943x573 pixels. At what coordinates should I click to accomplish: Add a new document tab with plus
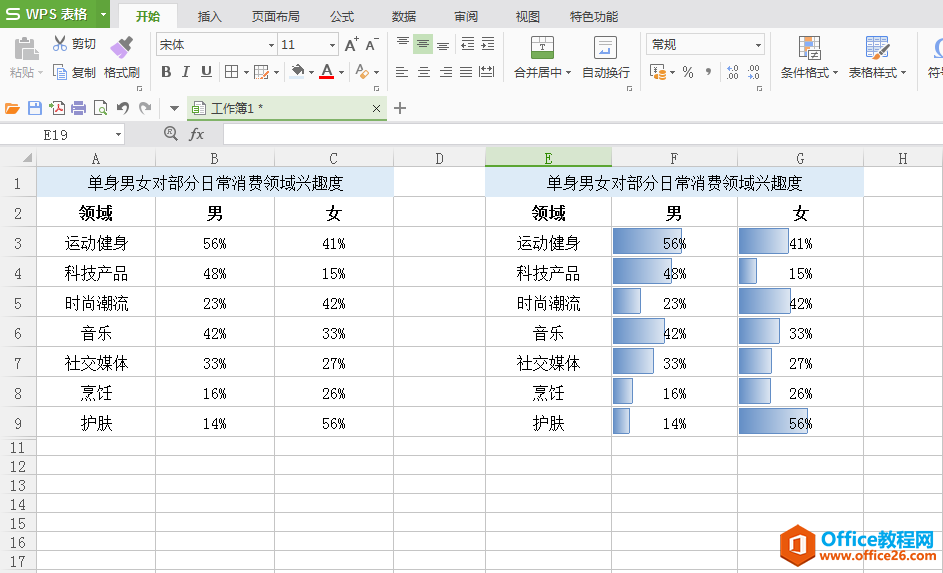(x=400, y=108)
